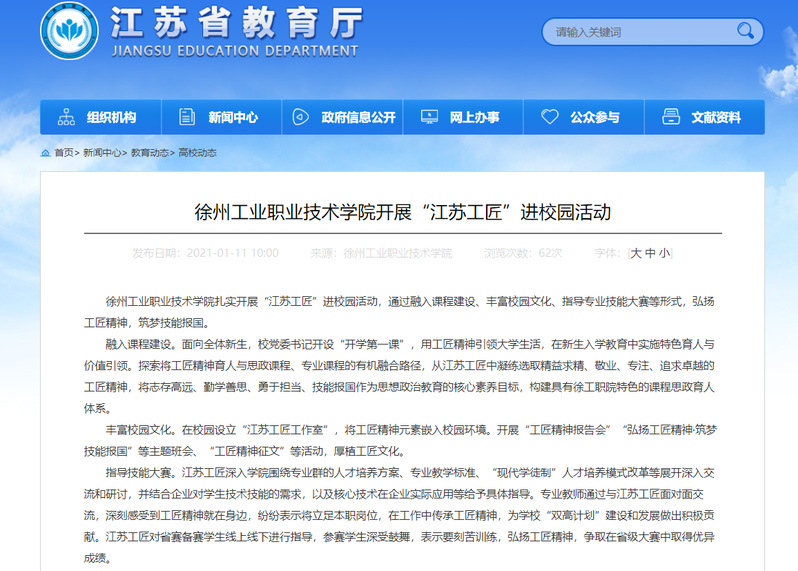The image size is (798, 571).
Task: Go to 首页 in the breadcrumb
Action: (x=63, y=153)
